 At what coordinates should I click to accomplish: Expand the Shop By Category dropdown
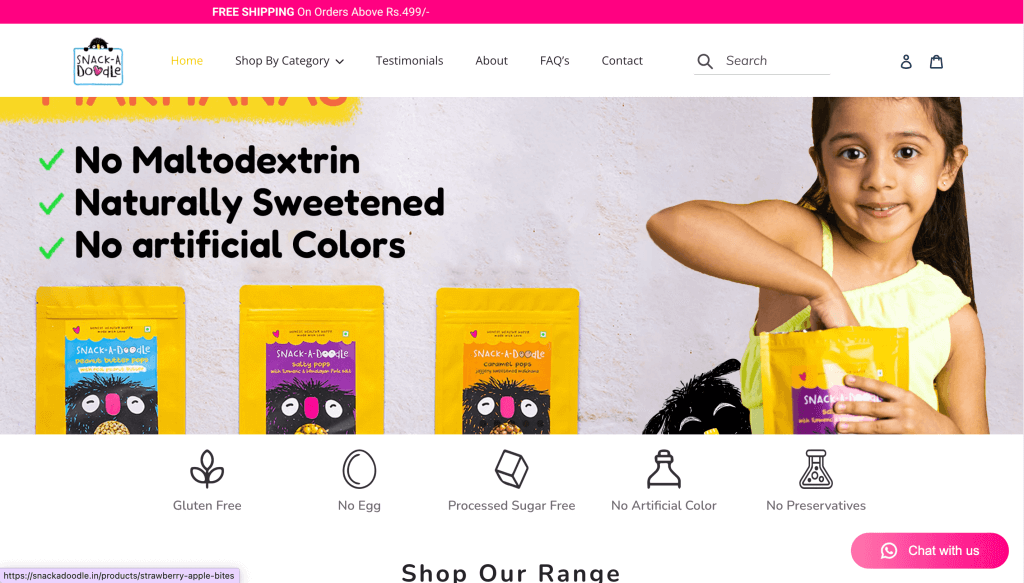[289, 61]
